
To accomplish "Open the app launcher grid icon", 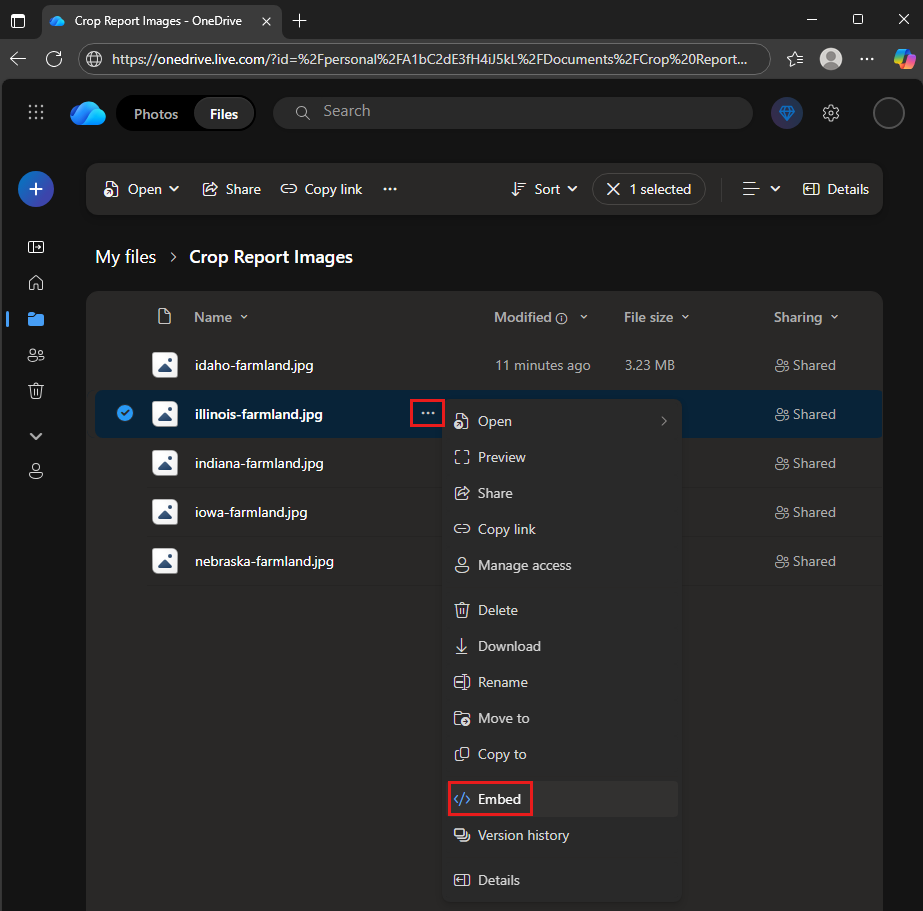I will coord(36,113).
